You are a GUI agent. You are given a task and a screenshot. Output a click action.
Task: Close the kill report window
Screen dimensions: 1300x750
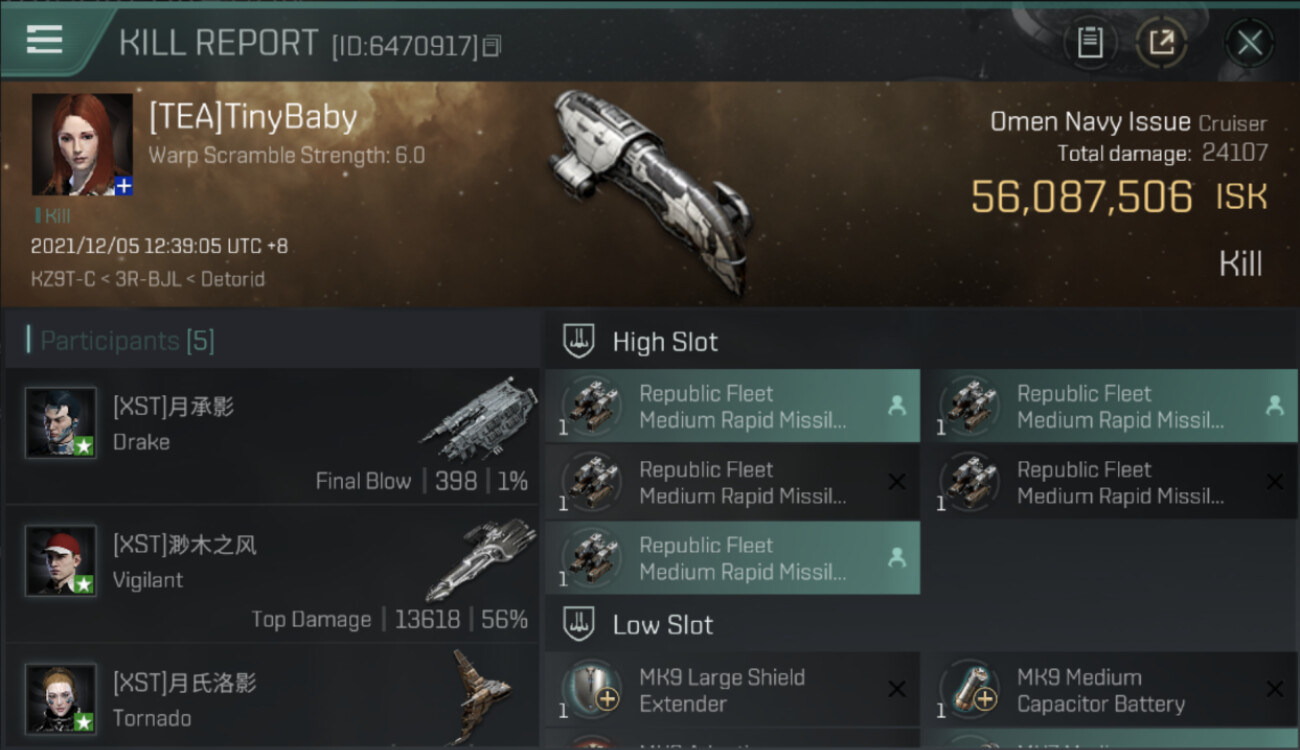pyautogui.click(x=1249, y=43)
